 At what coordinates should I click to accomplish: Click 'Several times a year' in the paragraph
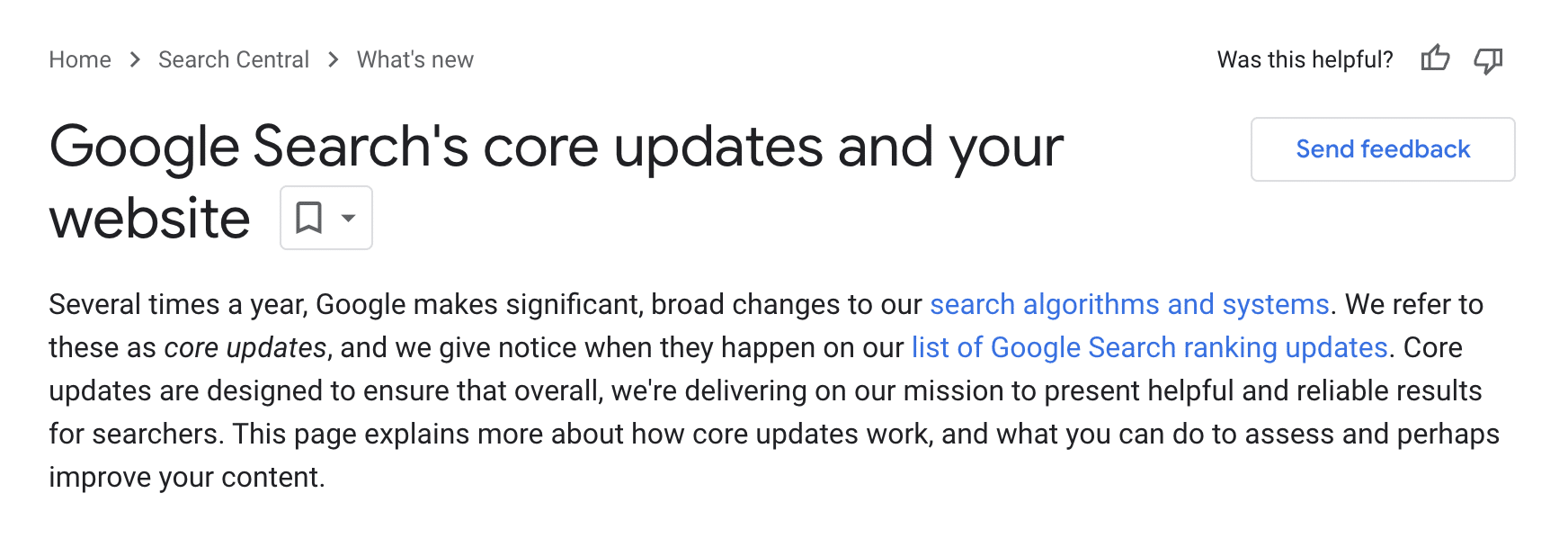click(178, 304)
